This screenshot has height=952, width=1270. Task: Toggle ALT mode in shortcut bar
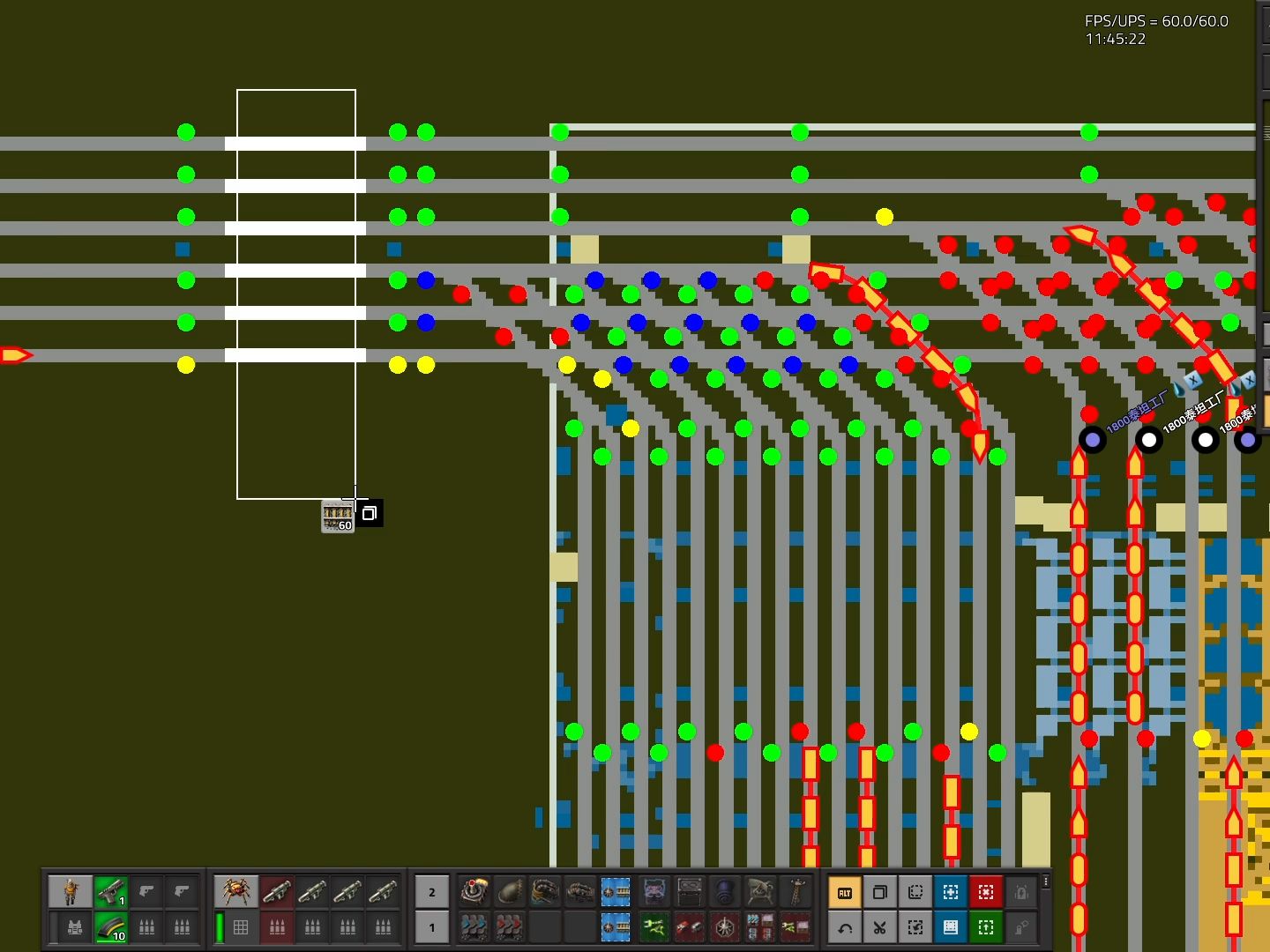pos(845,892)
